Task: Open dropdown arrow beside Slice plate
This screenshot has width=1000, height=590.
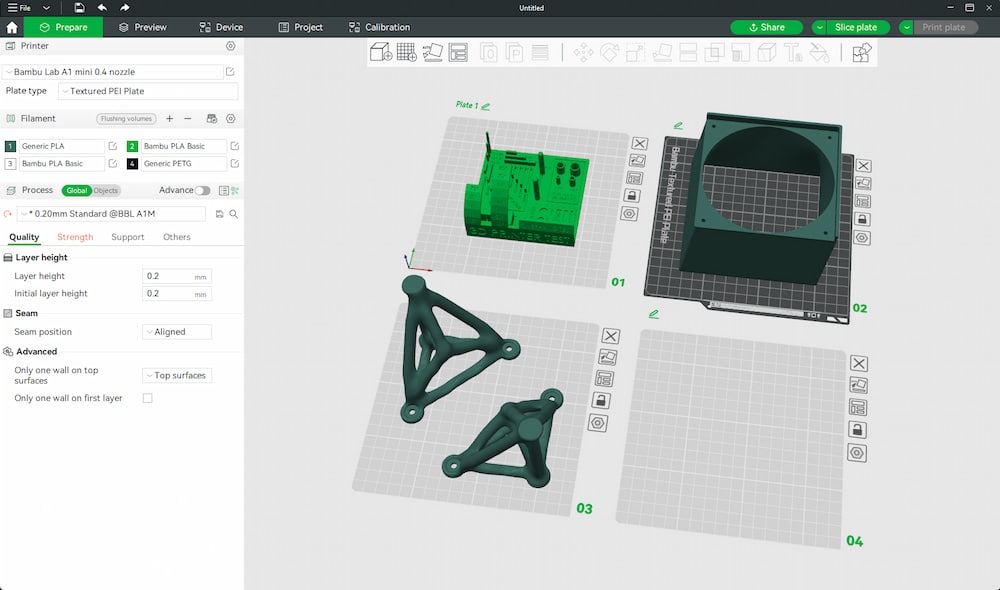Action: 819,27
